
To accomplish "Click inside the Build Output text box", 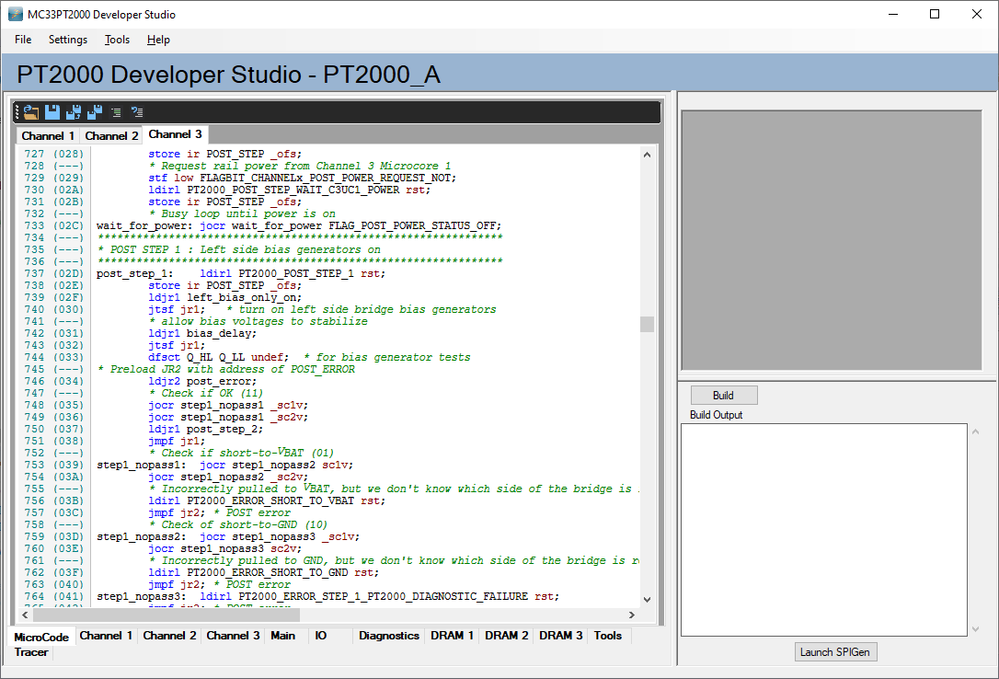I will point(824,529).
